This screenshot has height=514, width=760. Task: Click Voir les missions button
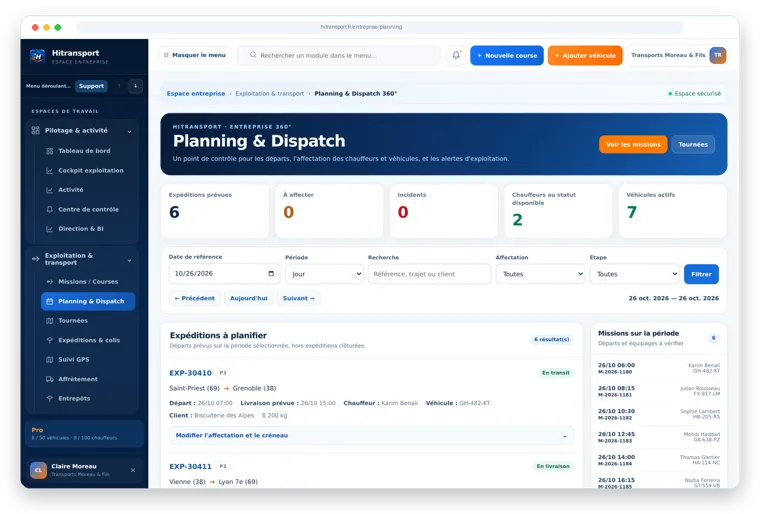(x=633, y=145)
